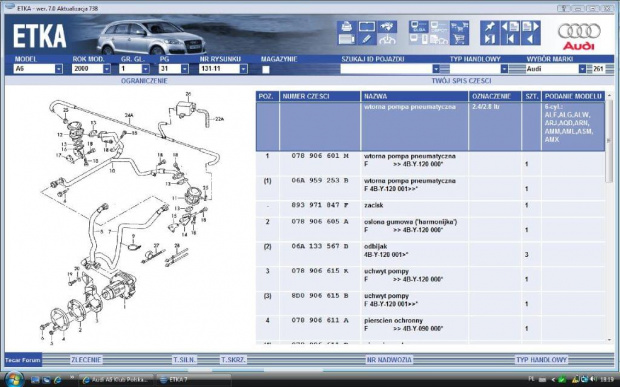Open the MODEL dropdown showing A6
The image size is (620, 387).
tap(38, 69)
